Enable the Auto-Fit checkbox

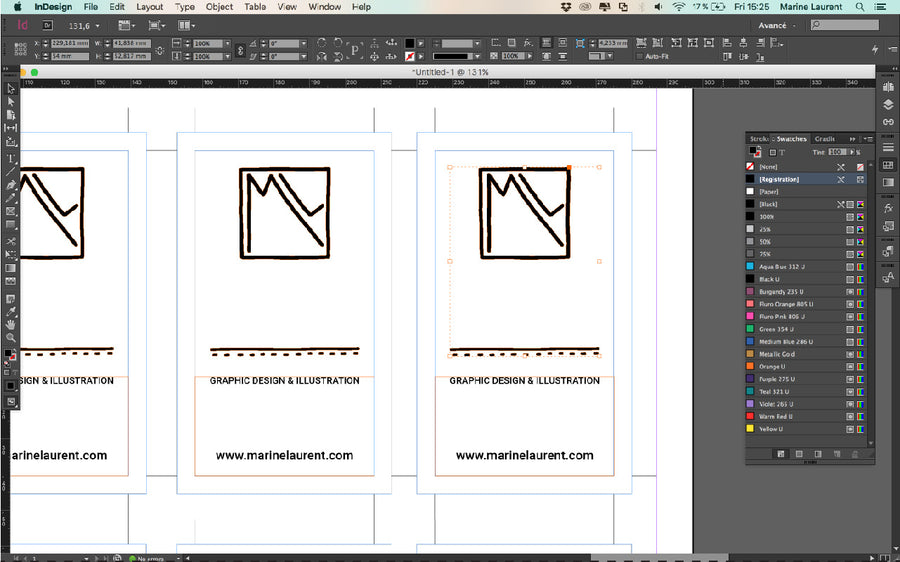[639, 56]
